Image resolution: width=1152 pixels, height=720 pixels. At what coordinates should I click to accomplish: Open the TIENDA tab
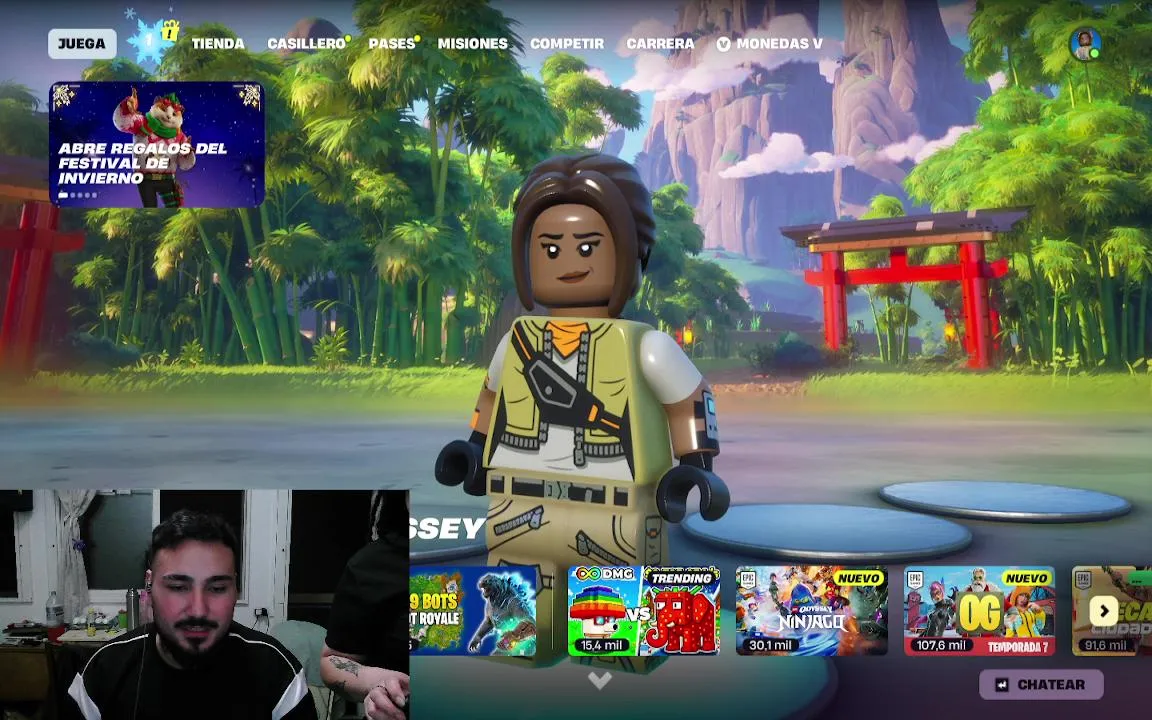point(218,43)
